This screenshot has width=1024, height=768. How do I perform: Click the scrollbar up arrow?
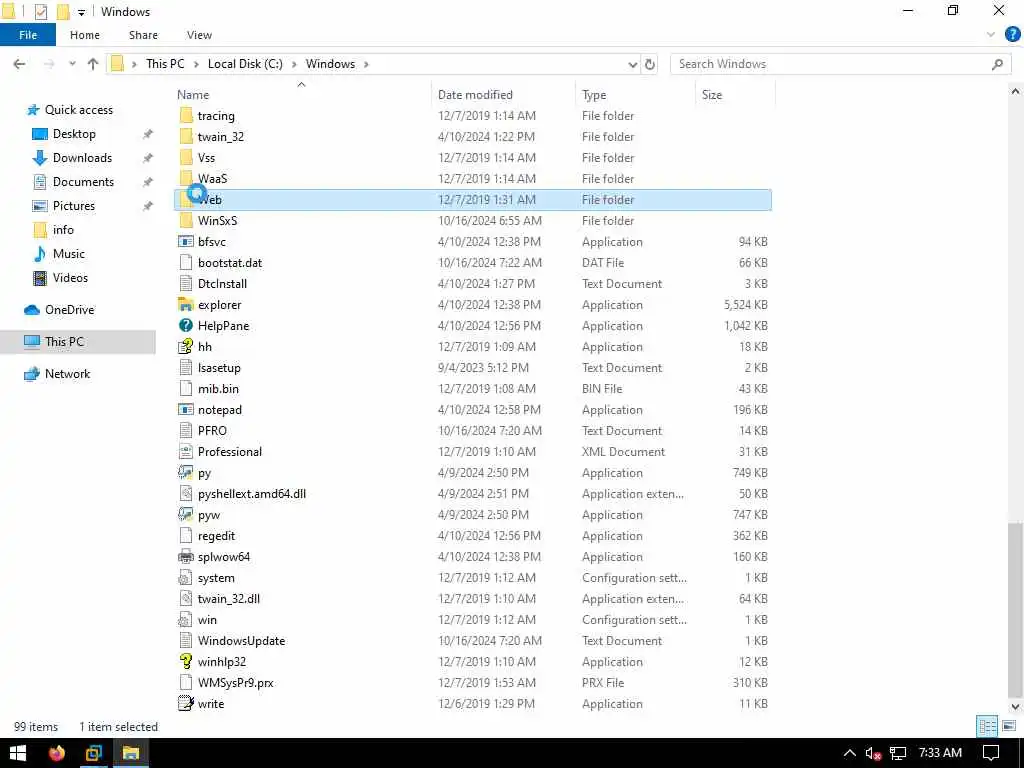pyautogui.click(x=1015, y=92)
